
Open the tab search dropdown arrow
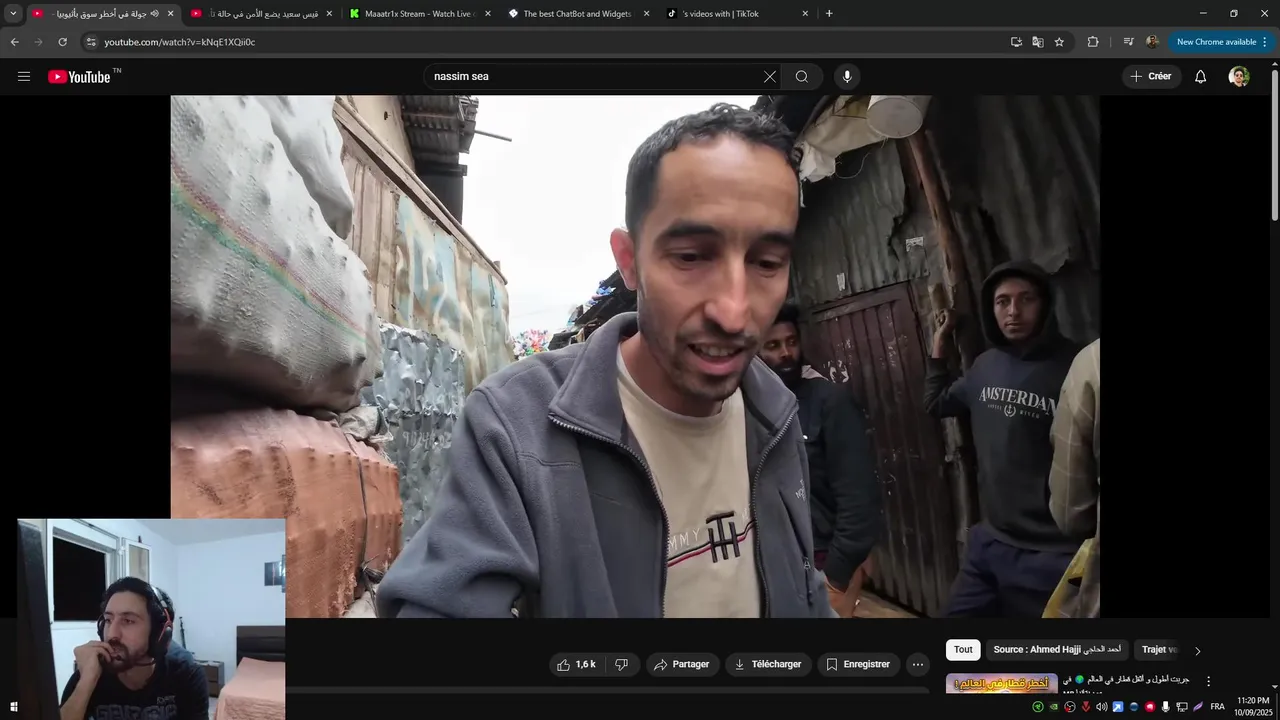[x=13, y=14]
